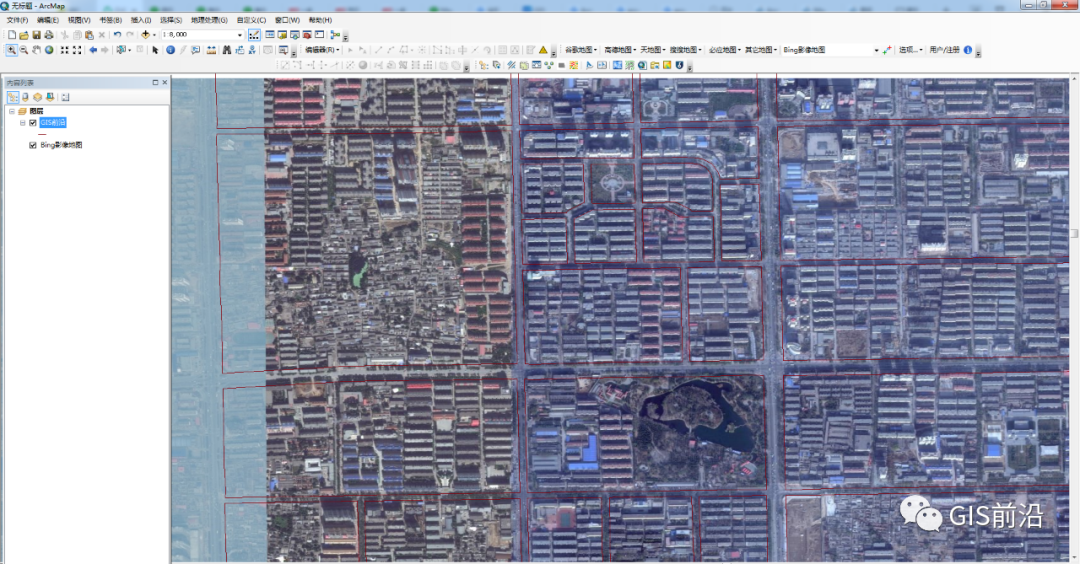Open the 编辑器(R) dropdown menu

pyautogui.click(x=322, y=50)
